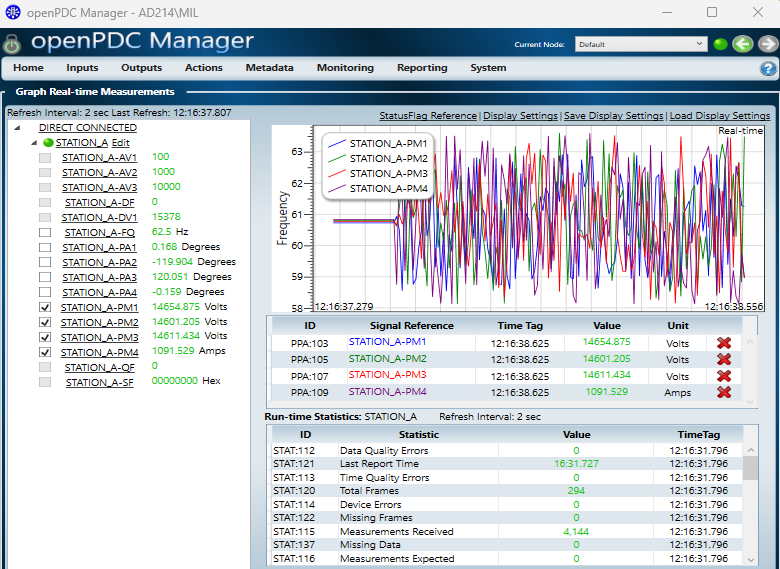Click the gray forward arrow navigation icon
This screenshot has height=569, width=780.
tap(765, 44)
